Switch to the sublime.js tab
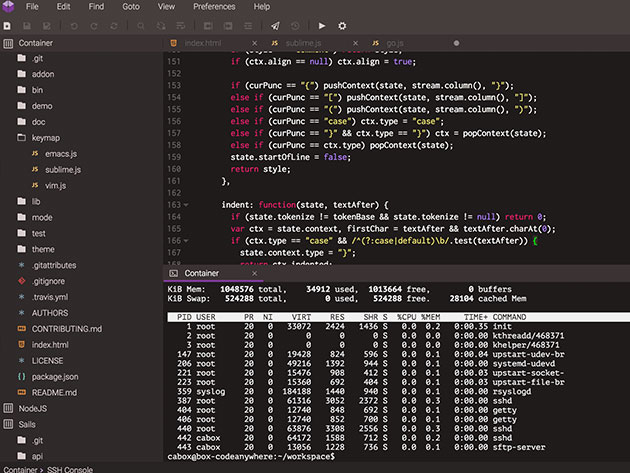The height and width of the screenshot is (473, 630). click(x=303, y=43)
